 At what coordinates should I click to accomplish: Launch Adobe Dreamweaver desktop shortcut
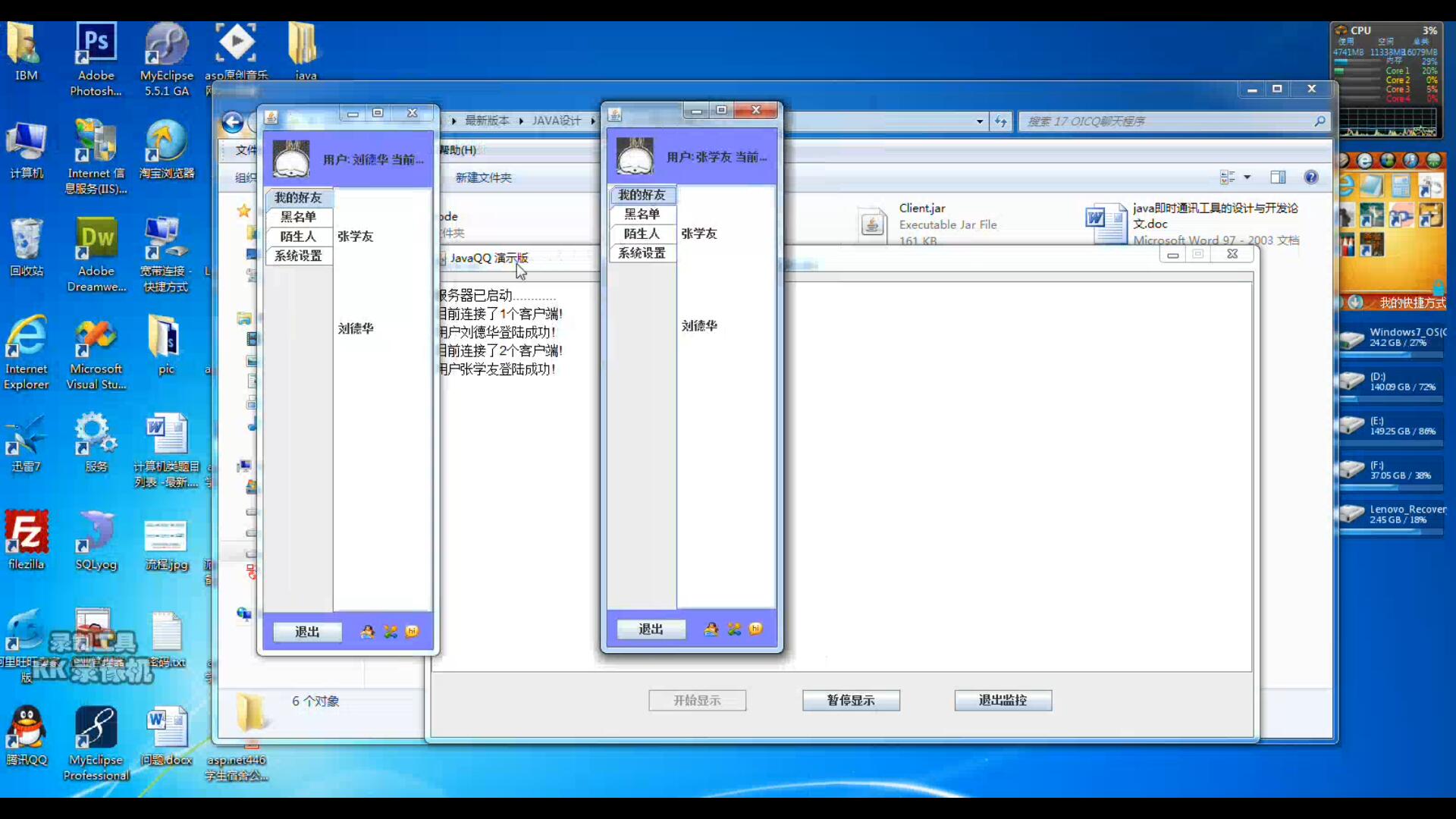tap(96, 255)
